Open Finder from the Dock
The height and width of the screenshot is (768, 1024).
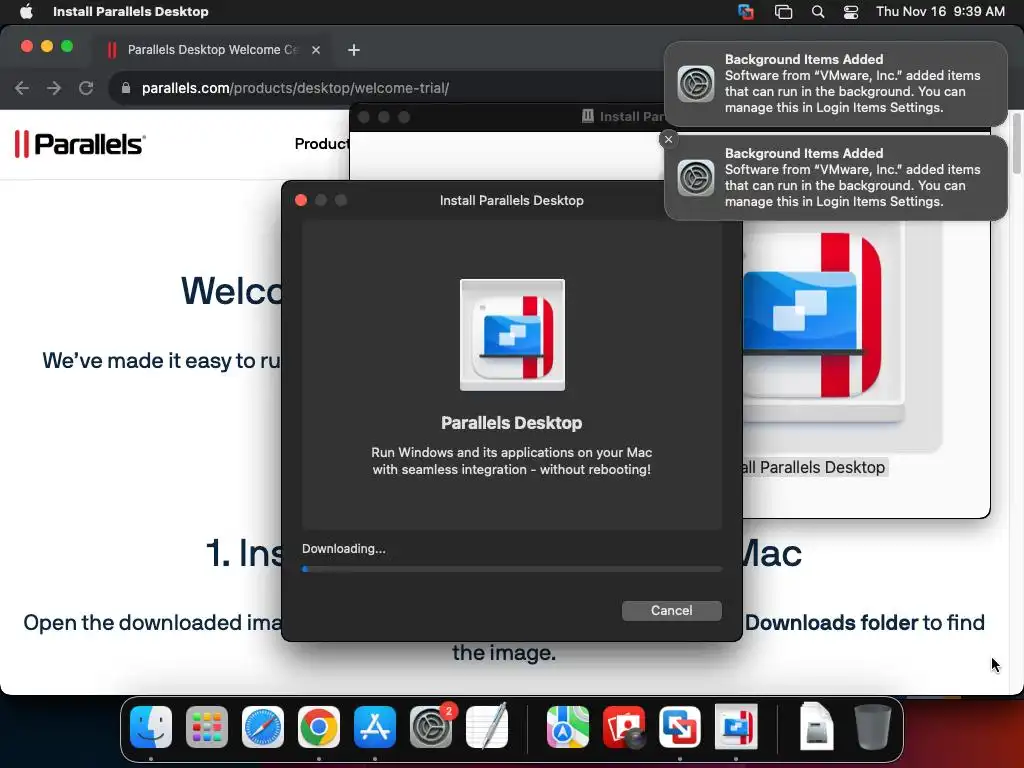click(x=151, y=727)
